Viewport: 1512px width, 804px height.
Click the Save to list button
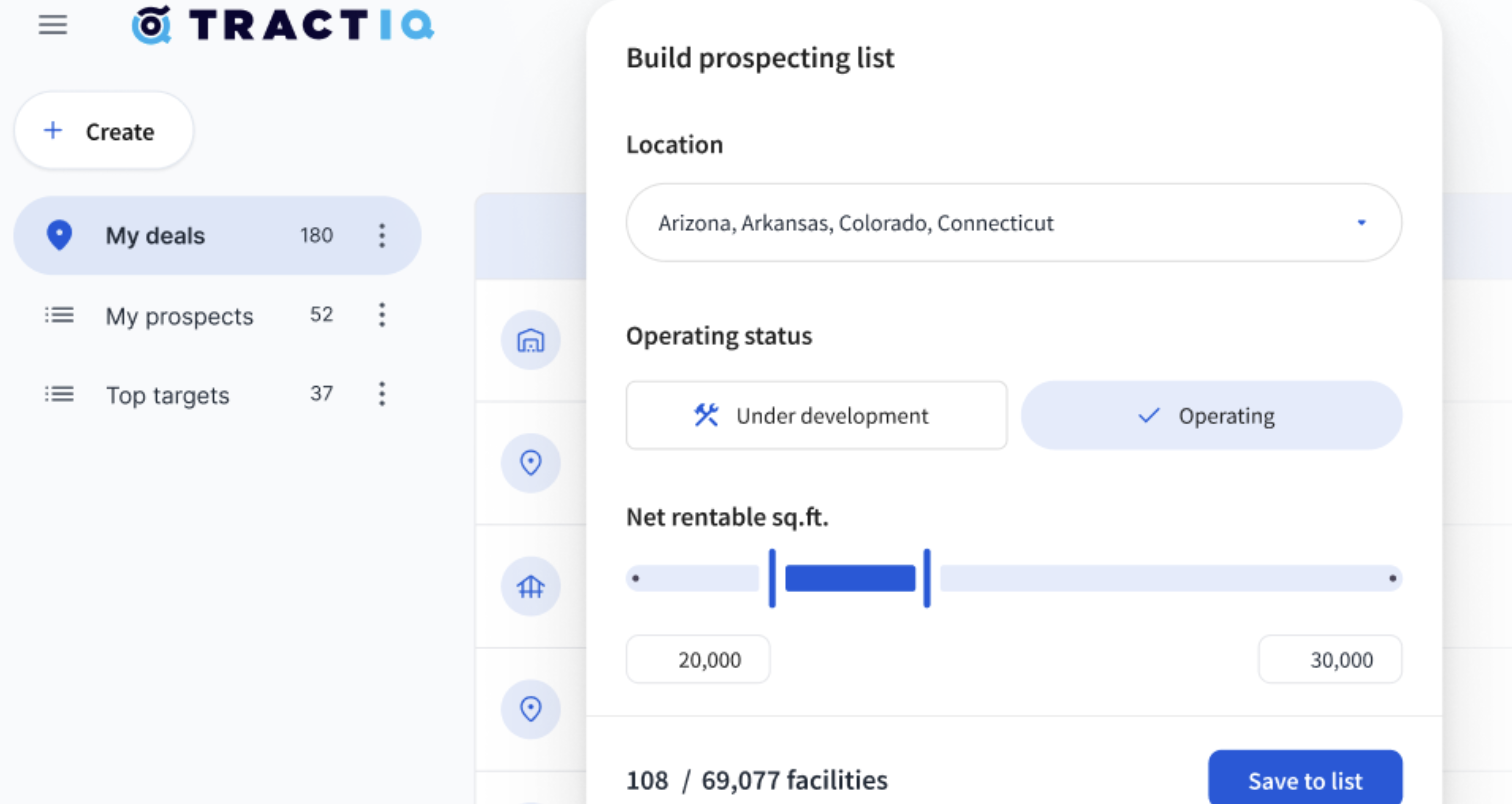[x=1305, y=780]
